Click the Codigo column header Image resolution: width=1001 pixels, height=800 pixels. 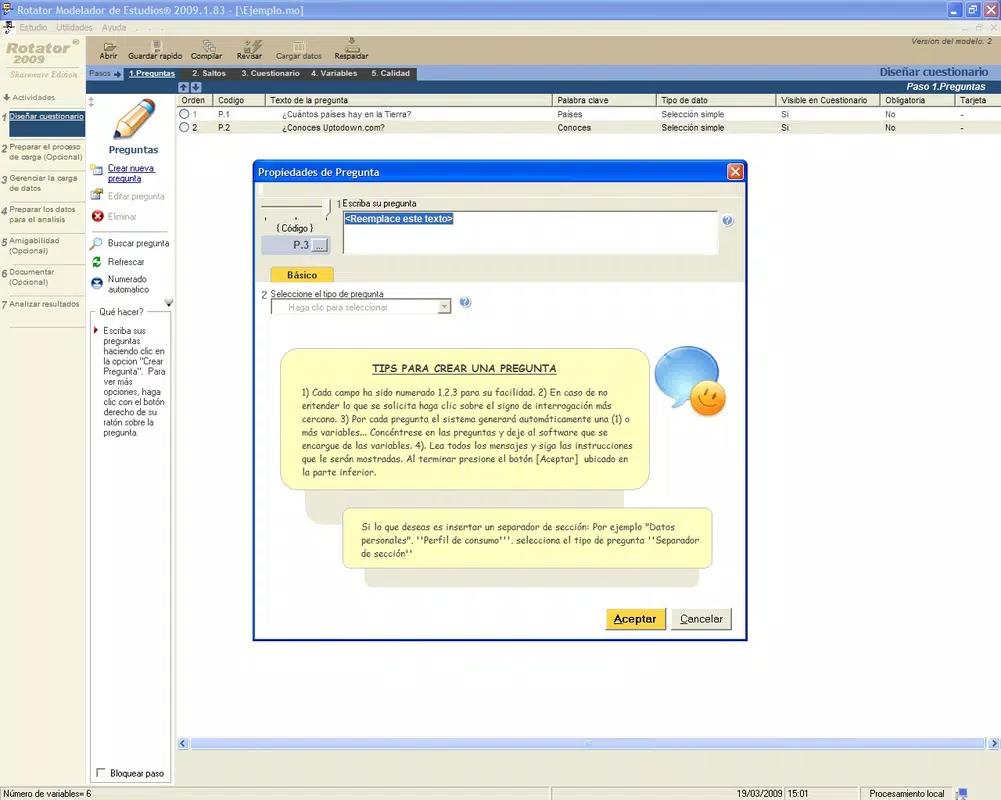pos(239,100)
